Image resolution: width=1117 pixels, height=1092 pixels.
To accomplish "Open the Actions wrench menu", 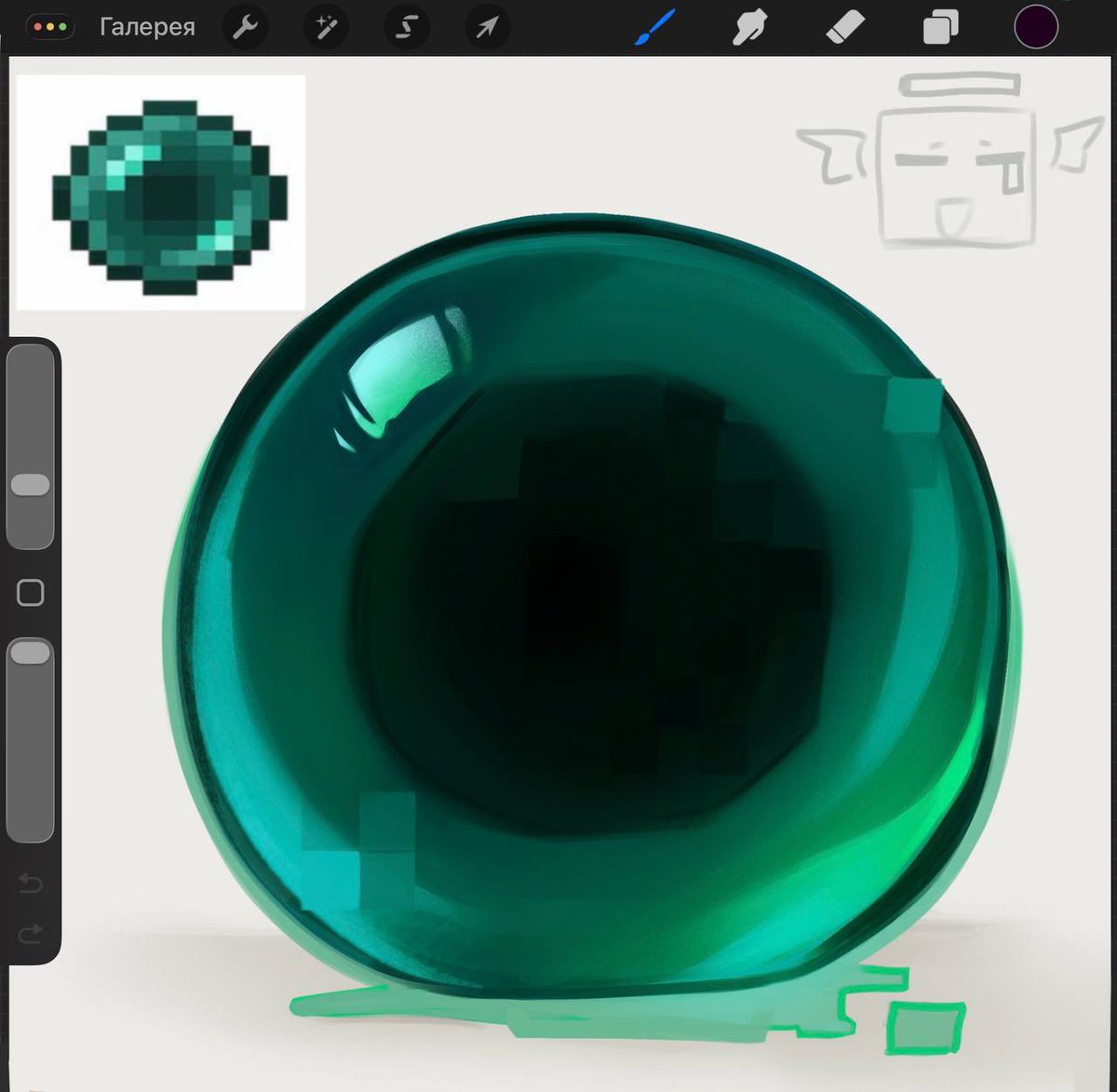I will click(x=245, y=28).
